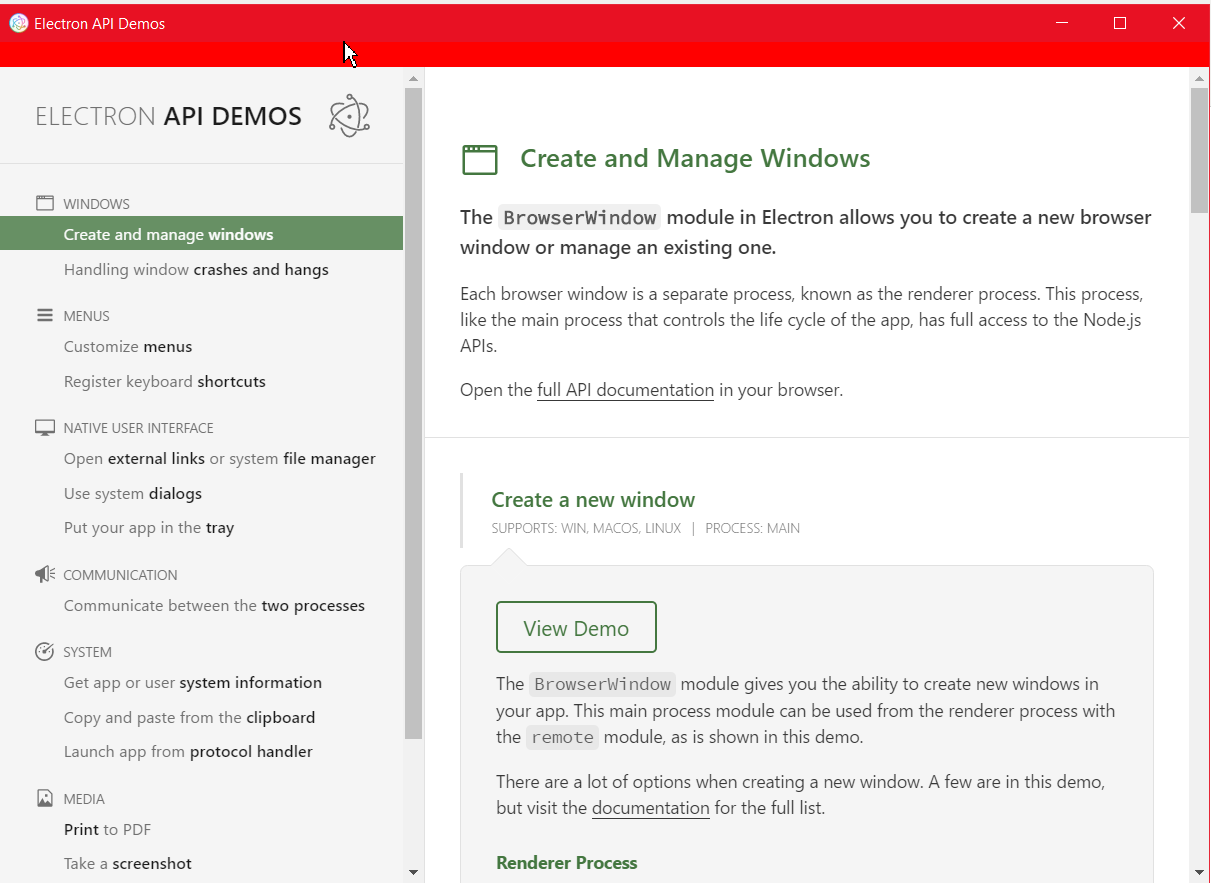Open Get app or user system information
The image size is (1211, 883).
click(x=193, y=682)
